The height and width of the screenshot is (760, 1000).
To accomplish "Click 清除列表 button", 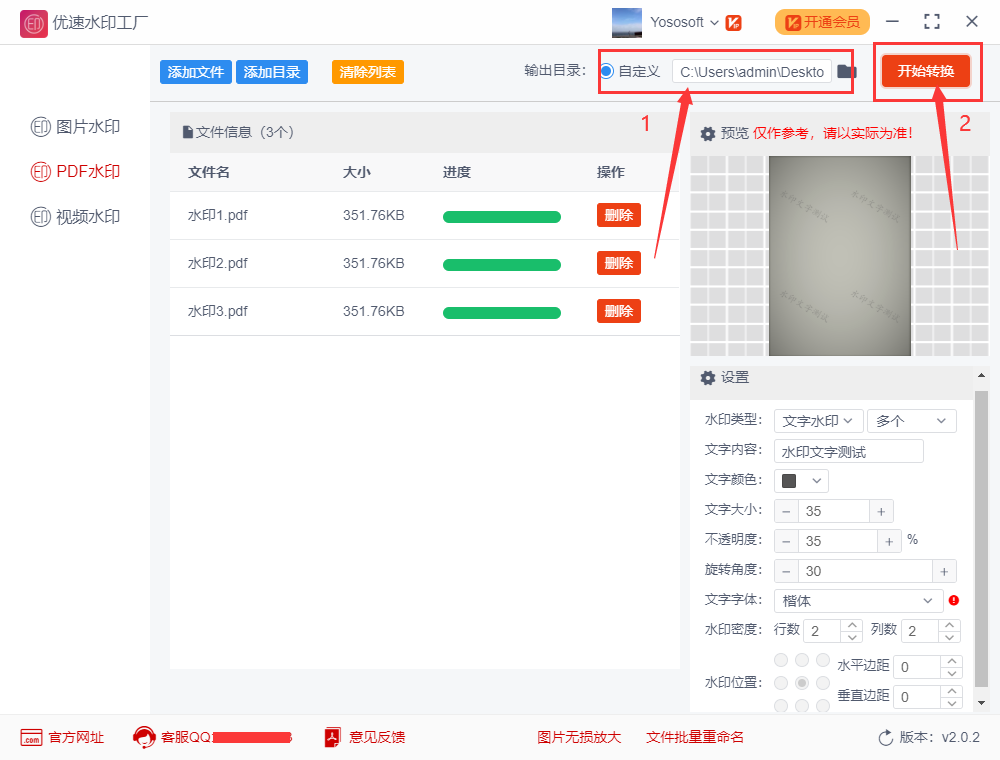I will point(367,72).
